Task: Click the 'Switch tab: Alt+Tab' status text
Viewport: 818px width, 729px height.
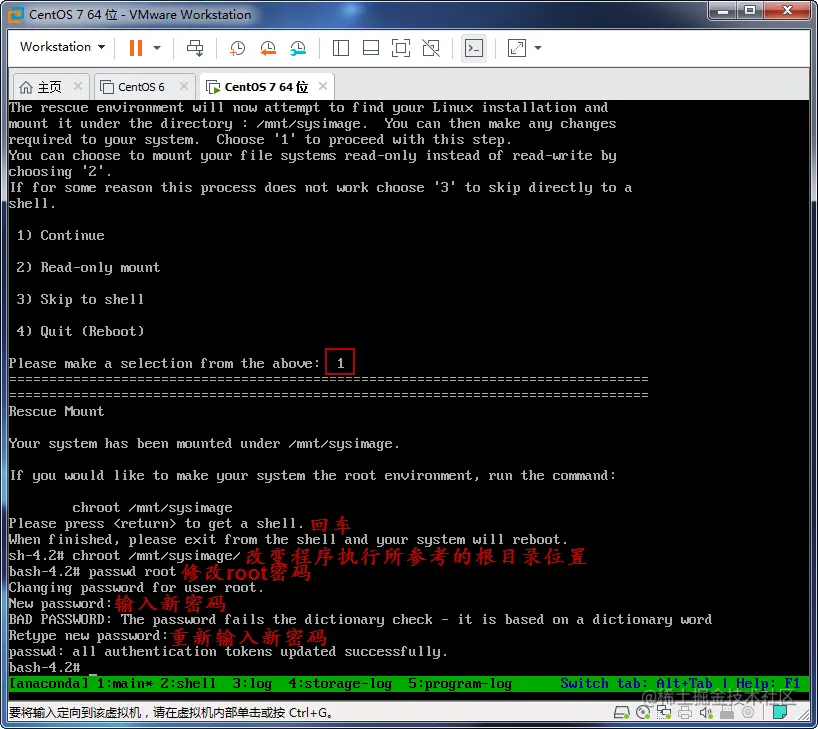Action: pos(636,684)
